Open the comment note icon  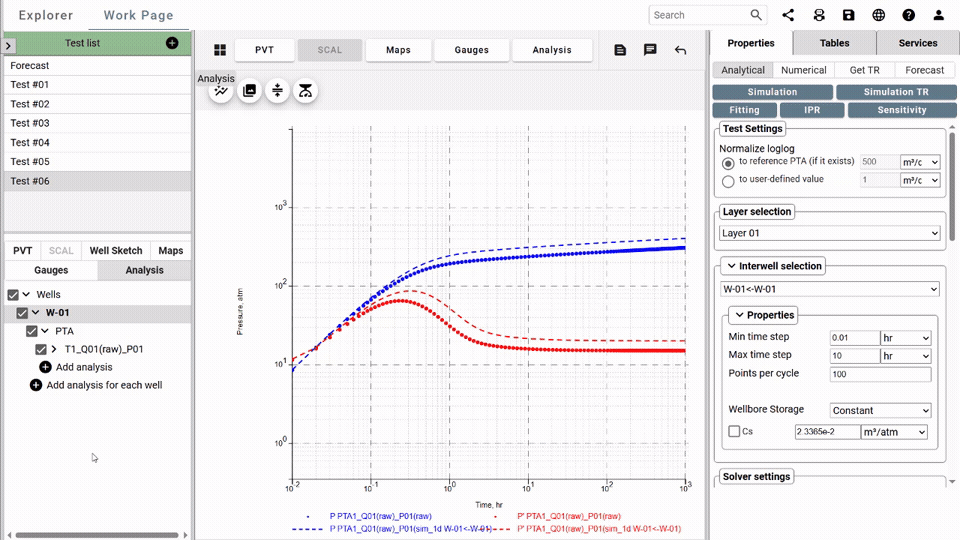tap(650, 50)
